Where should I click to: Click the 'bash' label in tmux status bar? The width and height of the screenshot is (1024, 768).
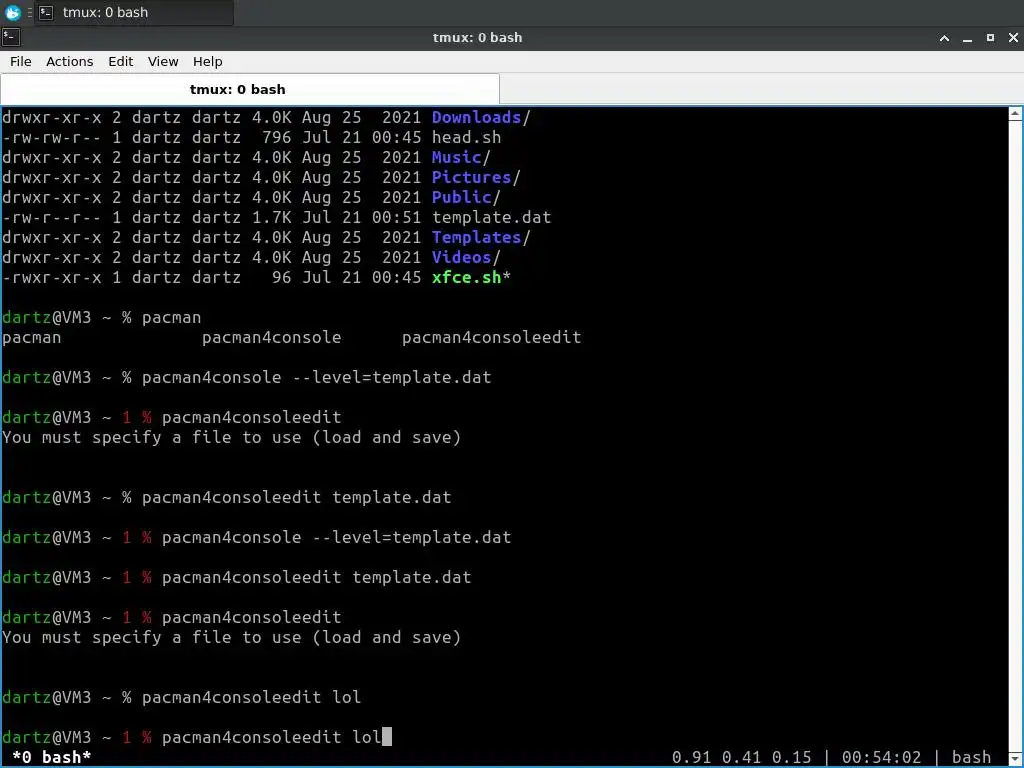point(971,758)
